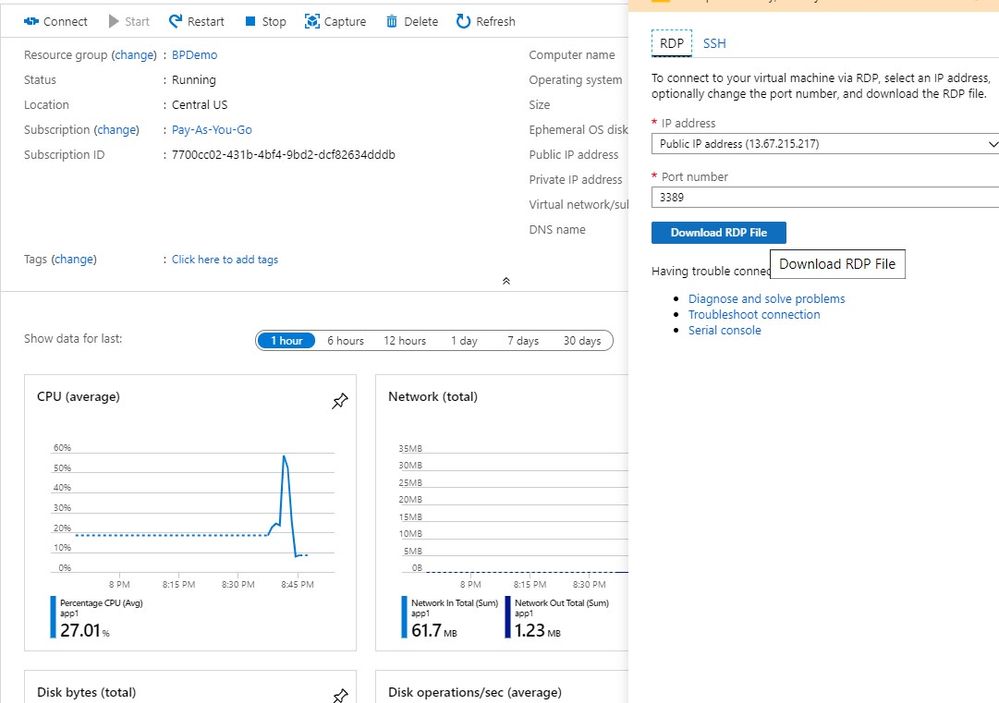Pin the CPU (average) chart
Image resolution: width=999 pixels, height=703 pixels.
coord(340,401)
